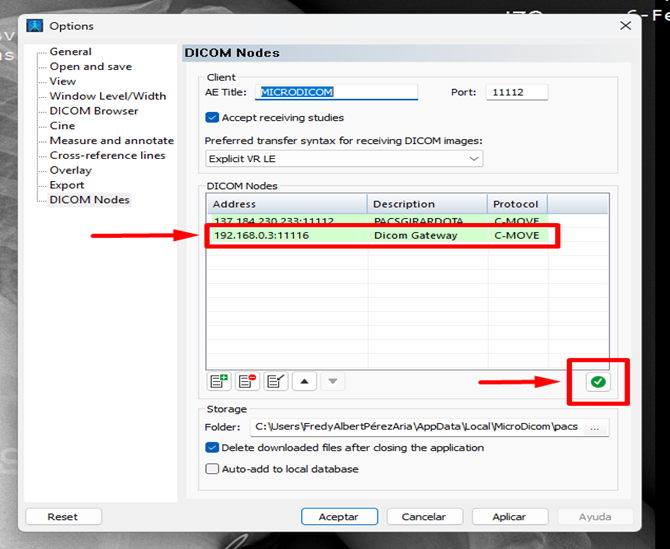Click the Aceptar button
Image resolution: width=670 pixels, height=549 pixels.
pyautogui.click(x=339, y=517)
